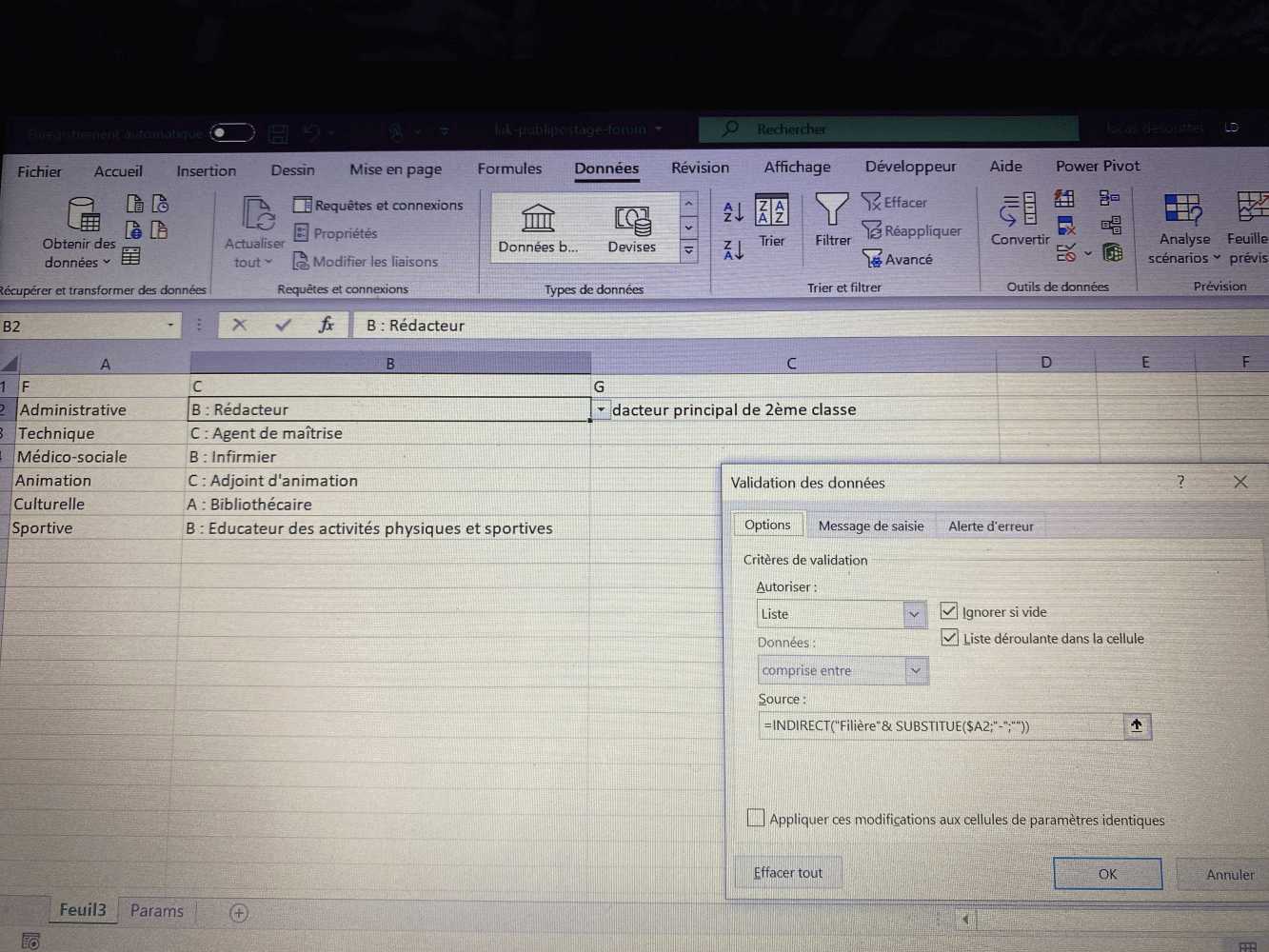1269x952 pixels.
Task: Click the Effacer tout button
Action: tap(787, 873)
